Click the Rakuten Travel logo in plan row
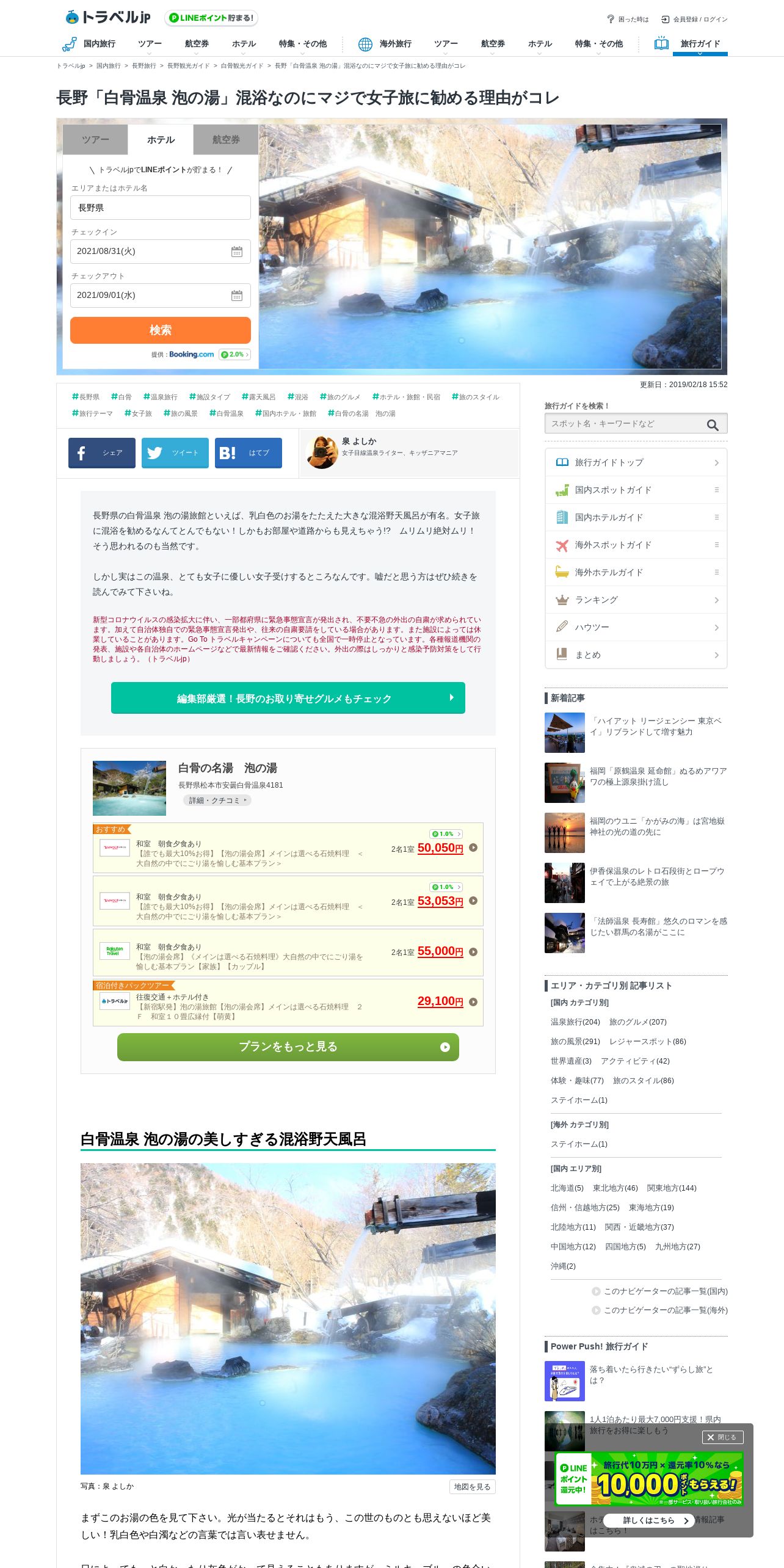 [x=114, y=951]
